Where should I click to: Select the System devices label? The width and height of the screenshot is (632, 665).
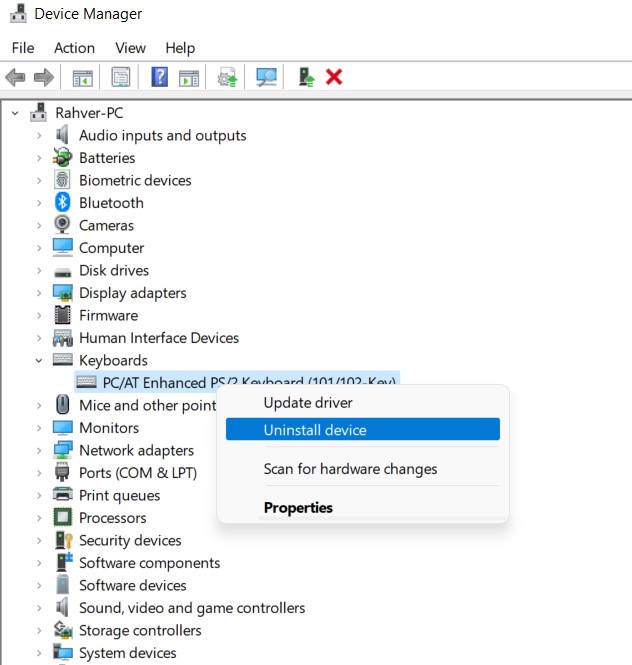pyautogui.click(x=128, y=653)
